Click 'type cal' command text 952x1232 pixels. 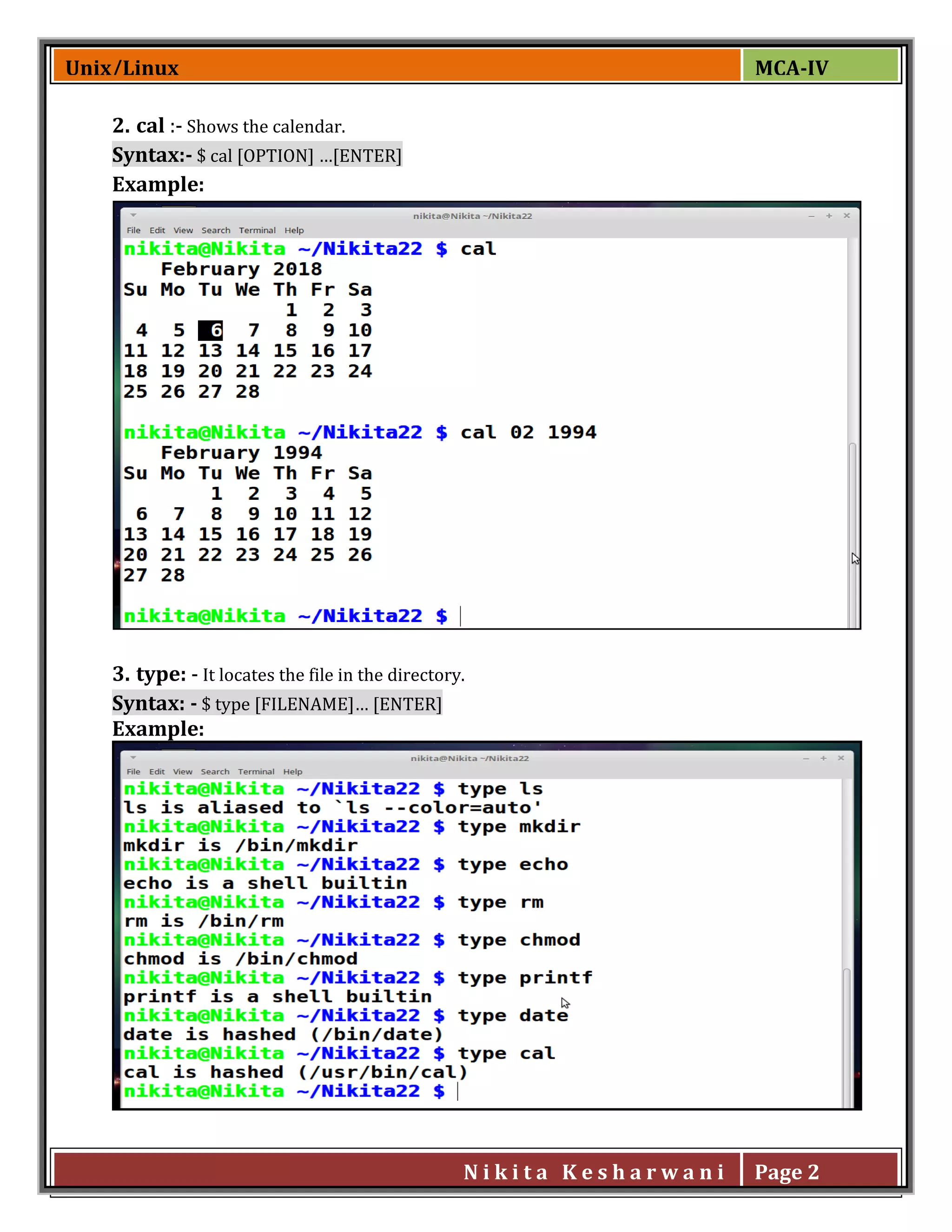pos(507,1053)
